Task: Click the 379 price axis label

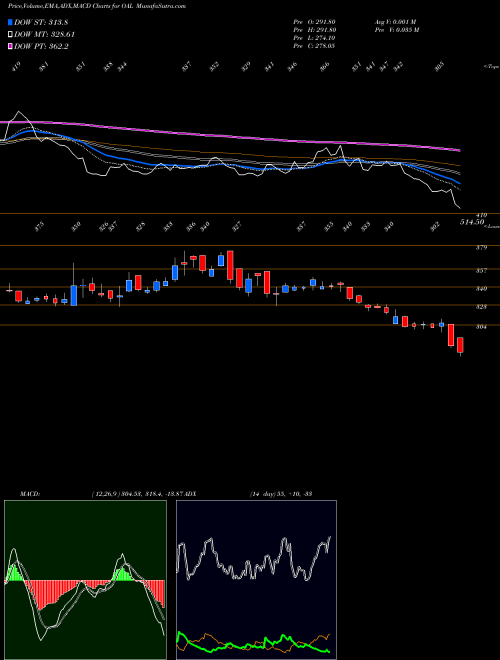Action: coord(481,248)
